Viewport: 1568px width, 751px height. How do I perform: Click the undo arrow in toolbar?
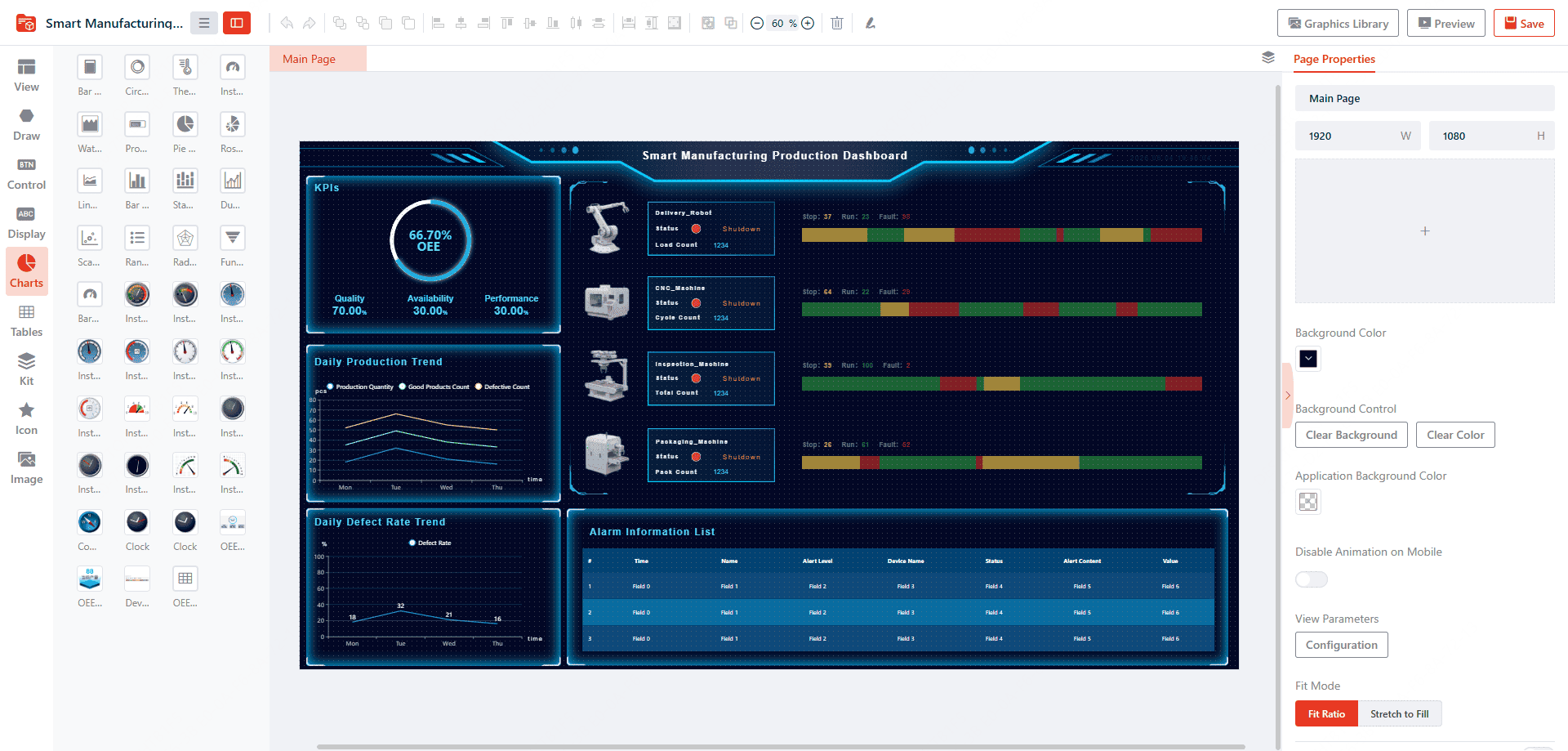click(287, 23)
